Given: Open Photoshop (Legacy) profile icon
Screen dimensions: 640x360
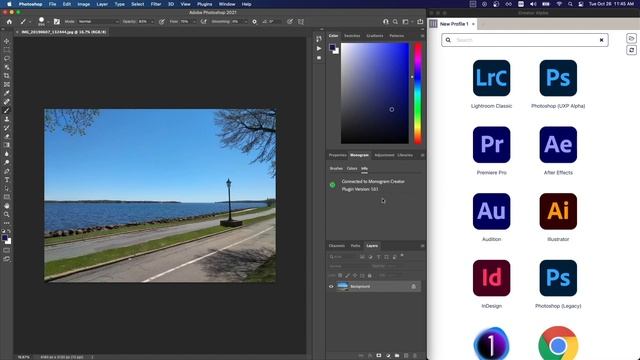Looking at the screenshot, I should pyautogui.click(x=558, y=278).
